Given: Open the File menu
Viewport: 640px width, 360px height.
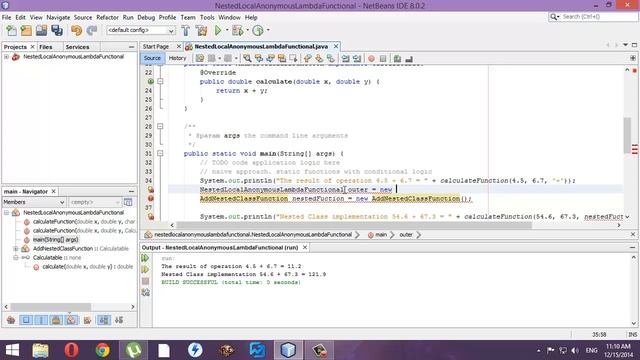Looking at the screenshot, I should pos(7,18).
